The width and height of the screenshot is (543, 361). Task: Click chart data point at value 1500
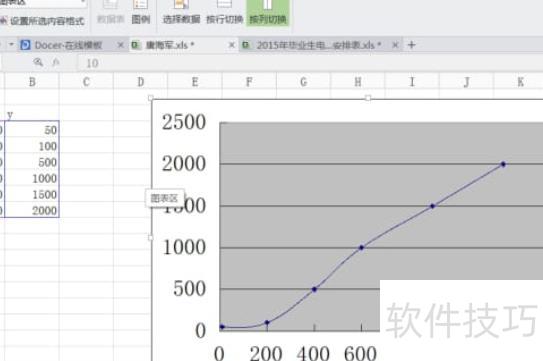(433, 206)
